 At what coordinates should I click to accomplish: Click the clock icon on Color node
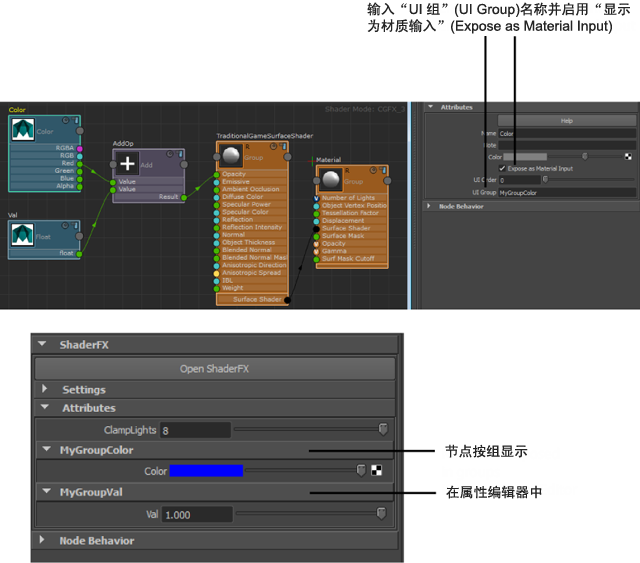[x=65, y=120]
